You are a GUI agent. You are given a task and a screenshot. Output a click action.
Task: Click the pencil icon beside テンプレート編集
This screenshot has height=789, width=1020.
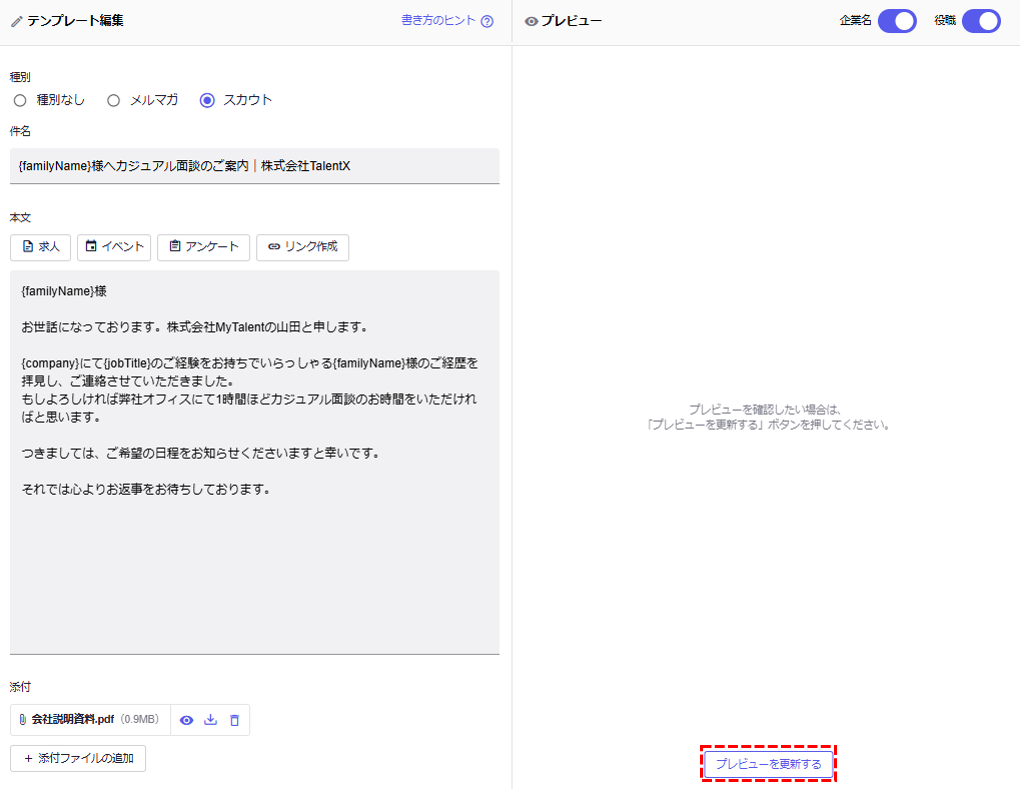coord(16,21)
